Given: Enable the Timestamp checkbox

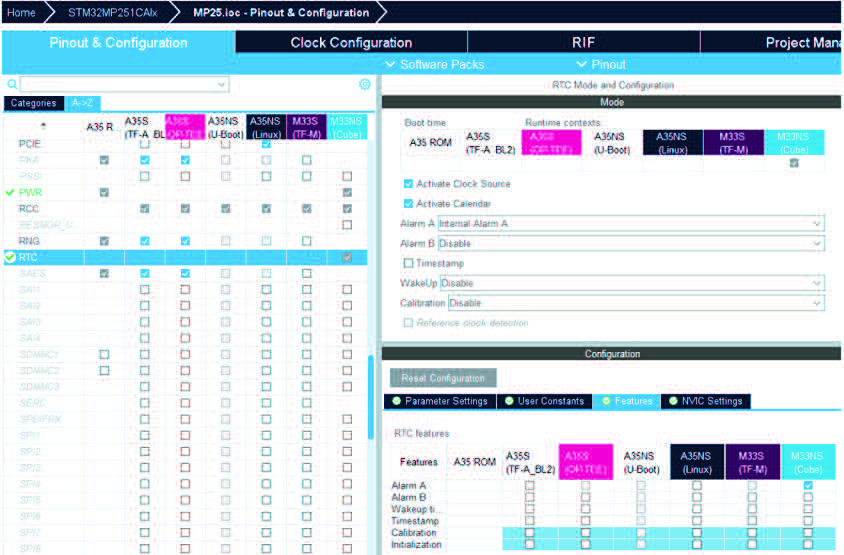Looking at the screenshot, I should point(409,263).
